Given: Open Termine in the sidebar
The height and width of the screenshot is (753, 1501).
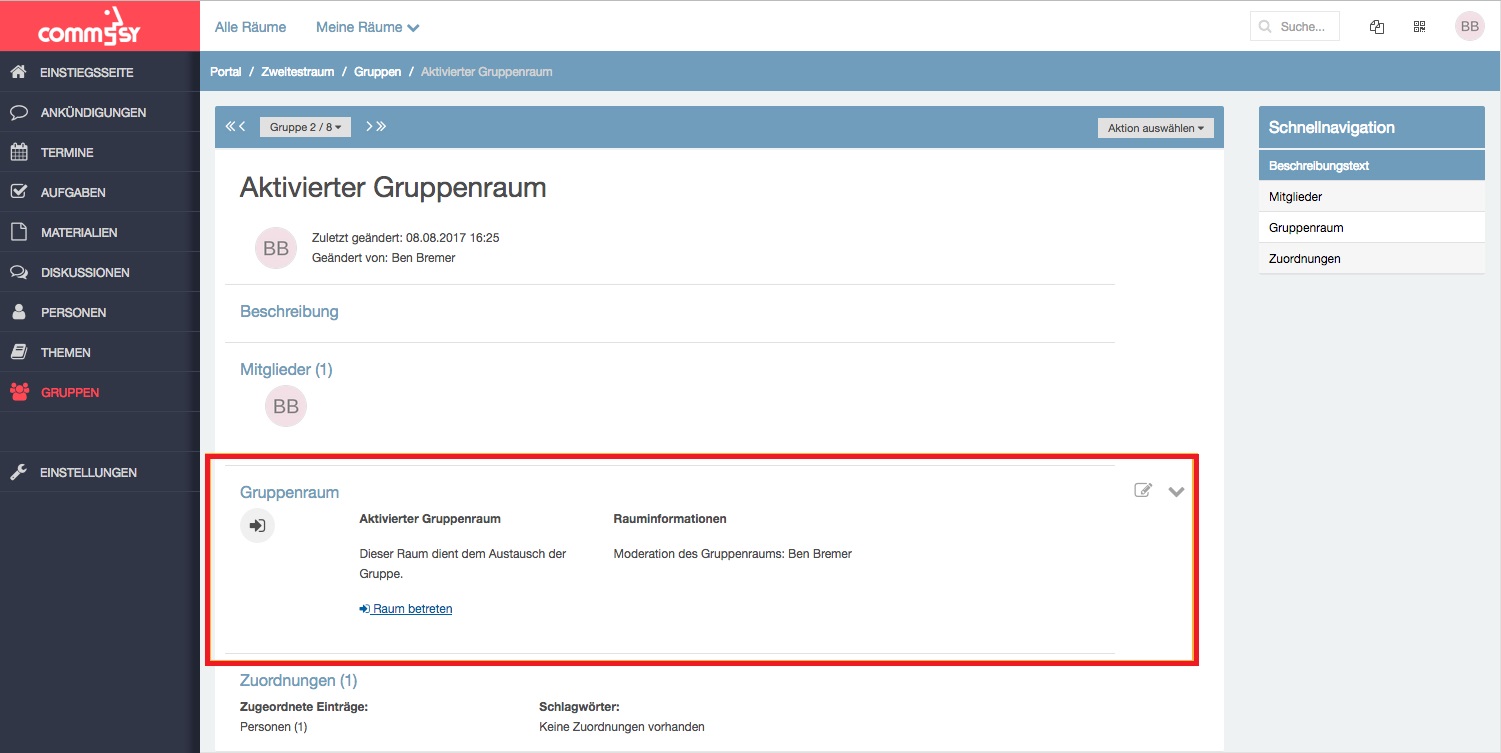Looking at the screenshot, I should coord(100,152).
